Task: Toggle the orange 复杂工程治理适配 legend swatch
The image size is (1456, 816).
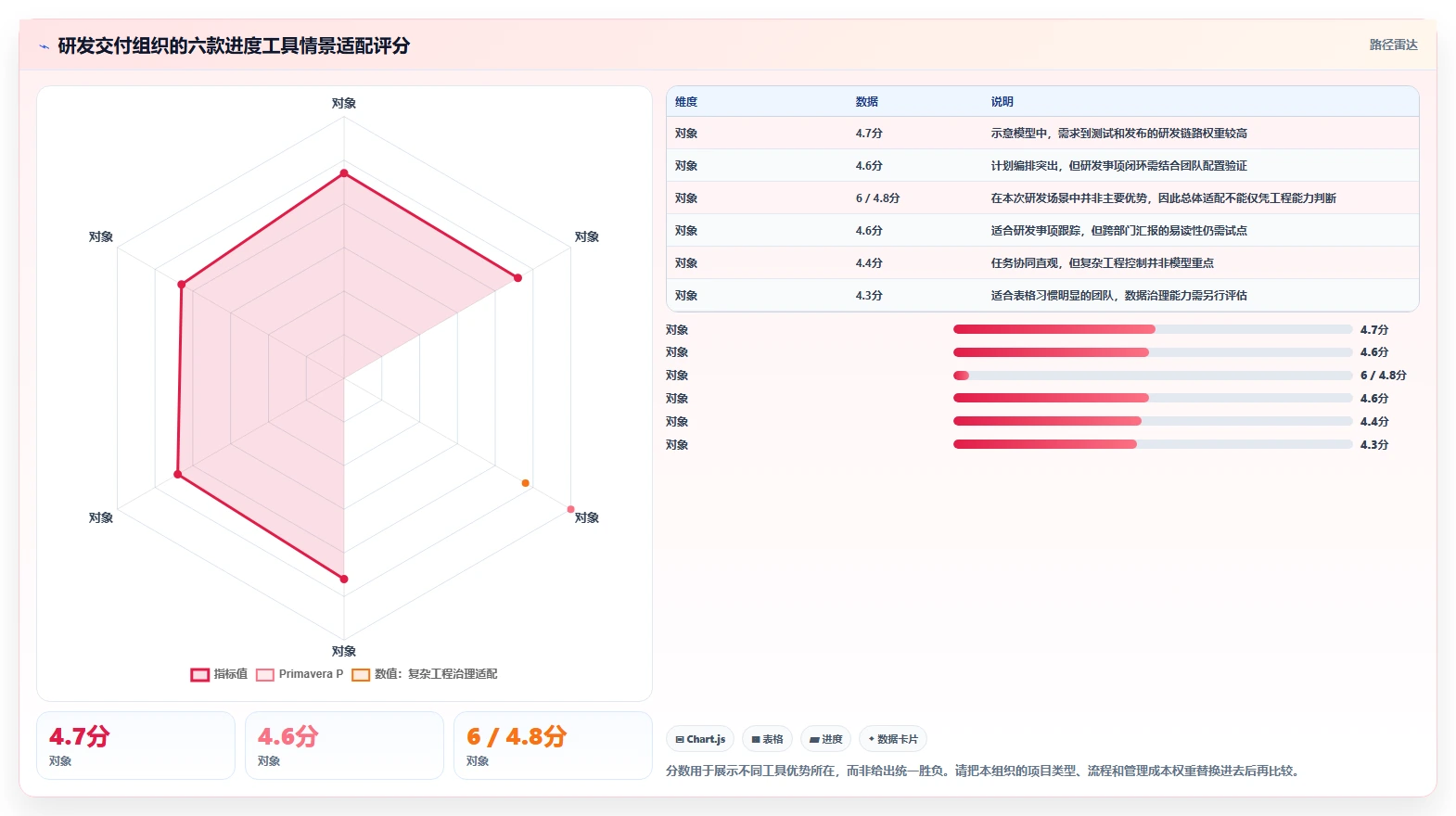Action: (361, 674)
